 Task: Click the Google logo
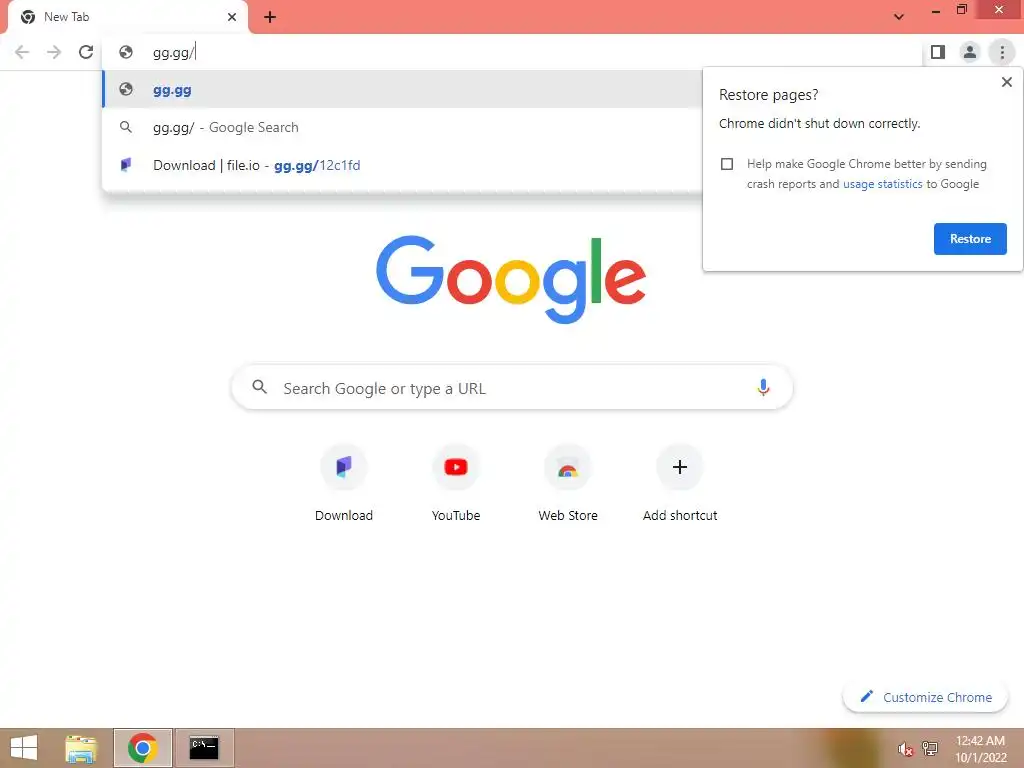[x=511, y=279]
